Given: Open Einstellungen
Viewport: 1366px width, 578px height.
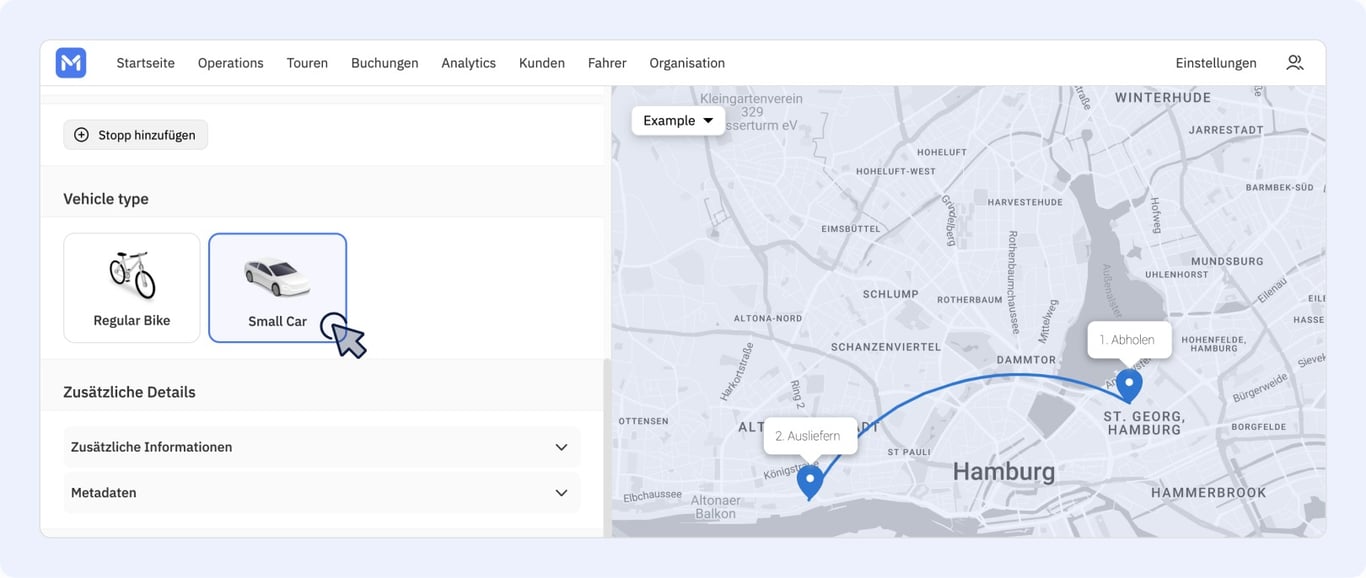Looking at the screenshot, I should tap(1216, 63).
